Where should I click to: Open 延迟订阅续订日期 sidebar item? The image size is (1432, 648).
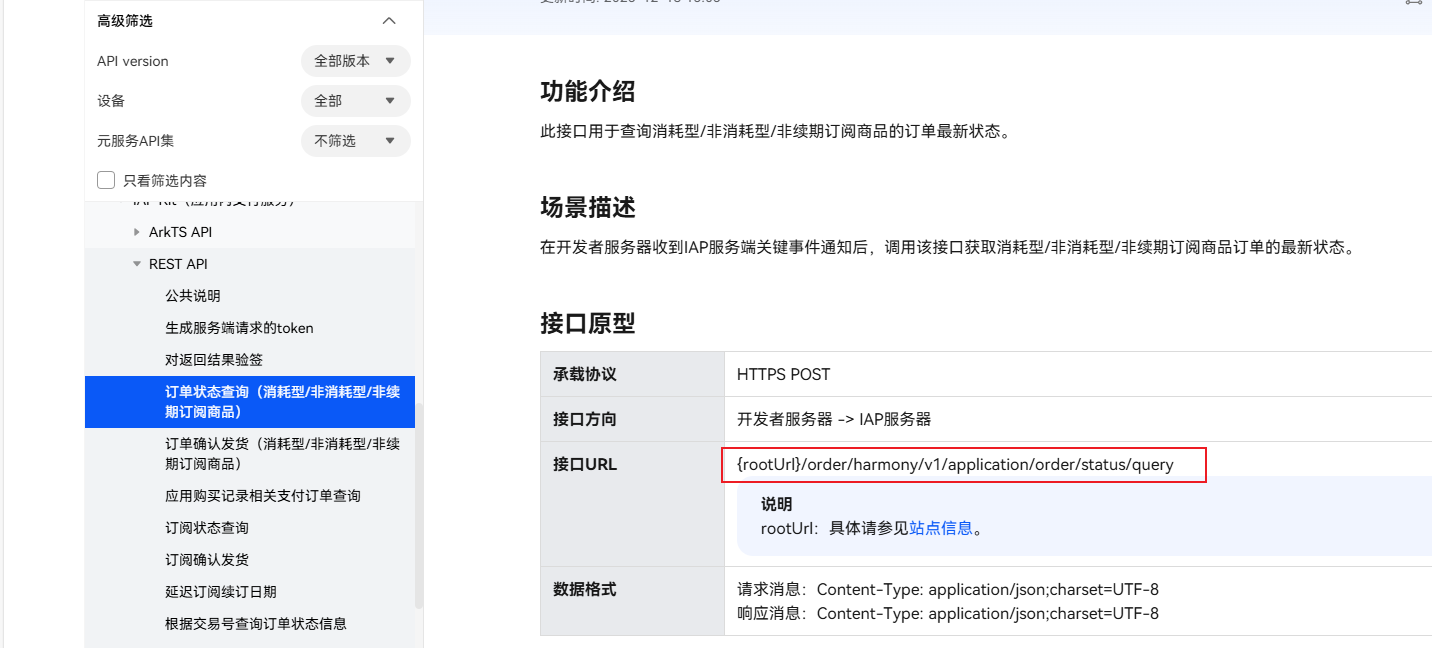coord(221,592)
